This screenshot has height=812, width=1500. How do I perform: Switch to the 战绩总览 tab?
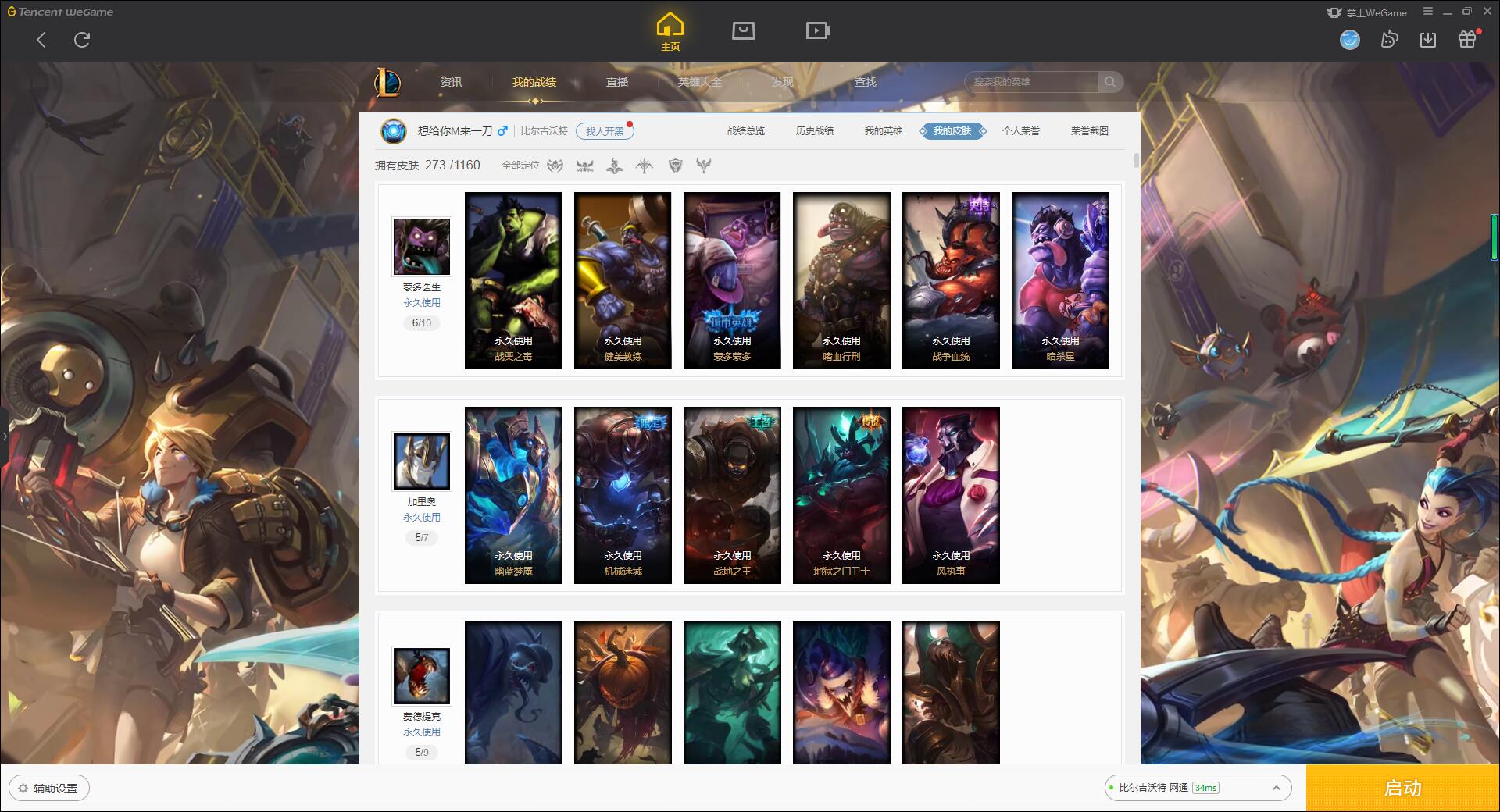point(746,131)
